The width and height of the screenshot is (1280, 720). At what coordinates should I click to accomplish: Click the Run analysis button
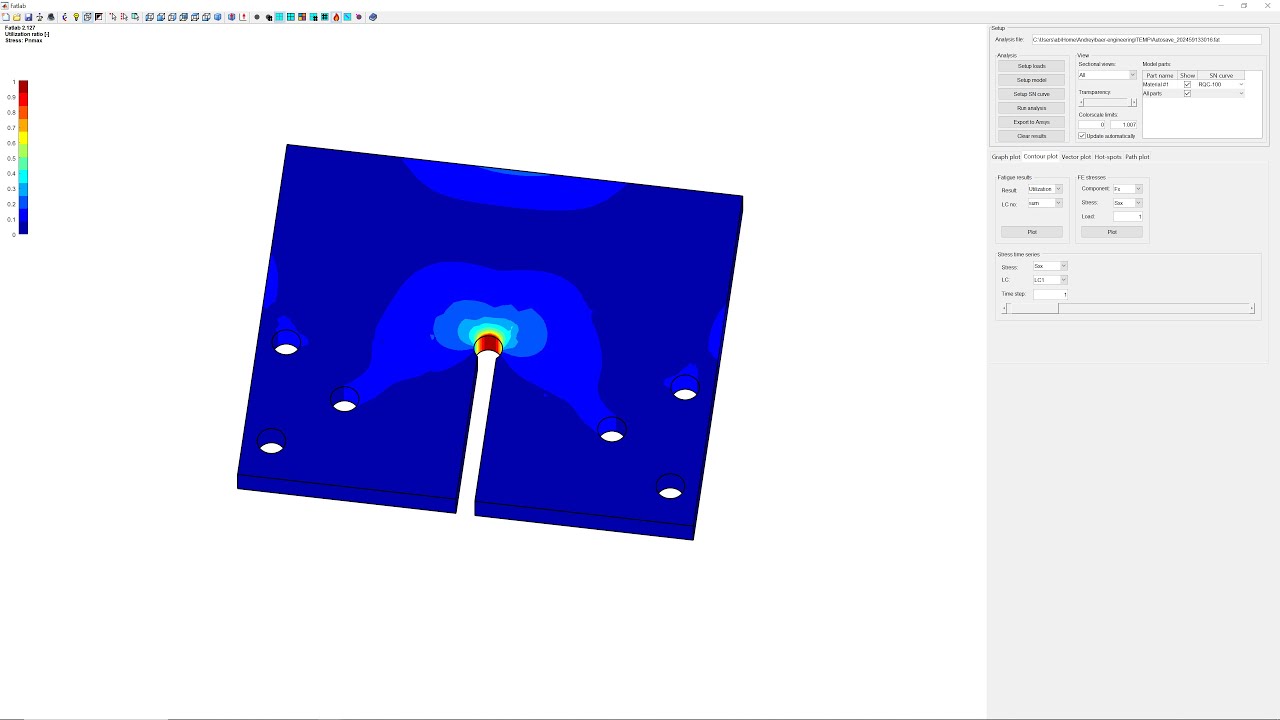pyautogui.click(x=1031, y=108)
